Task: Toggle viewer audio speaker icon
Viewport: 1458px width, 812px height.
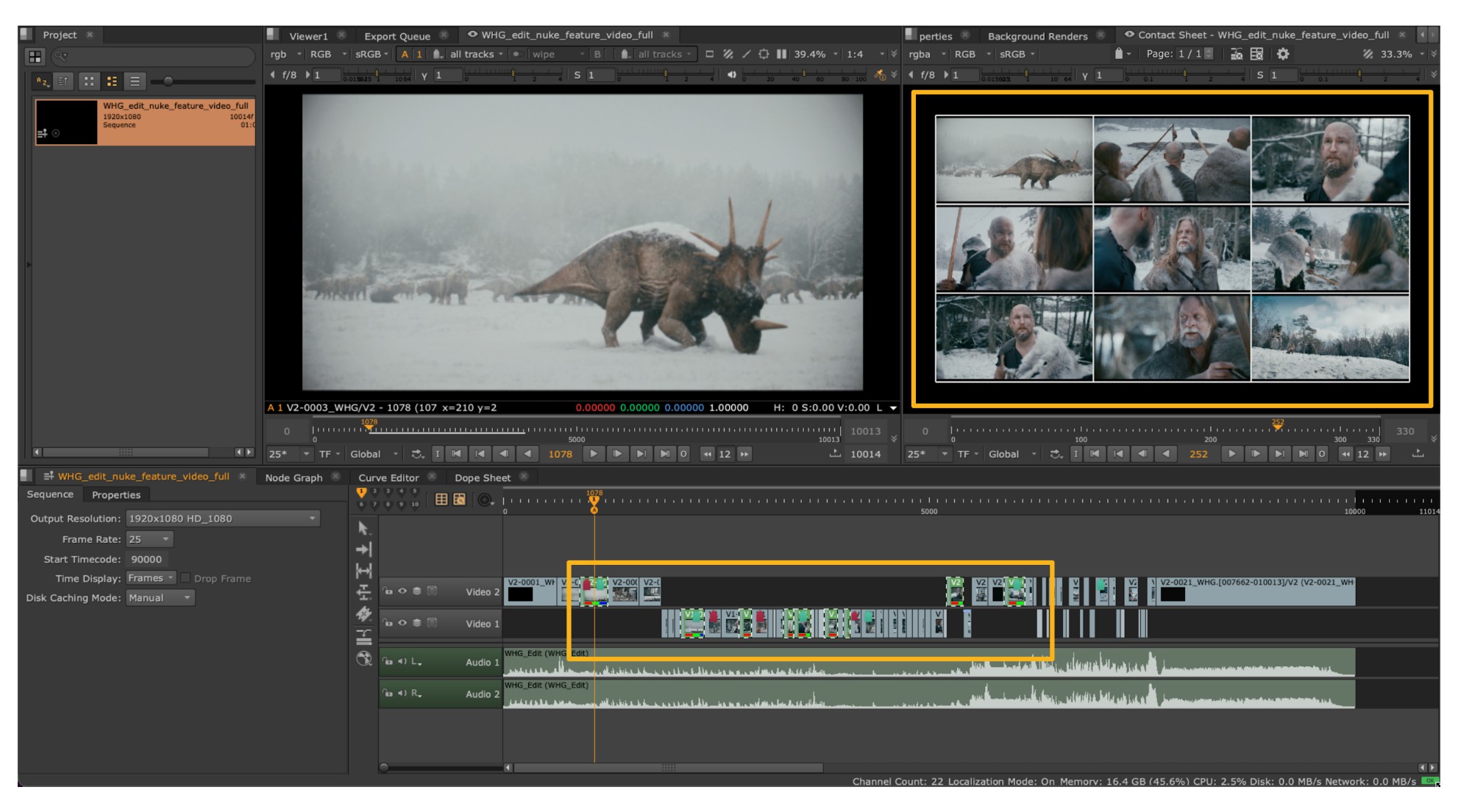Action: click(731, 75)
